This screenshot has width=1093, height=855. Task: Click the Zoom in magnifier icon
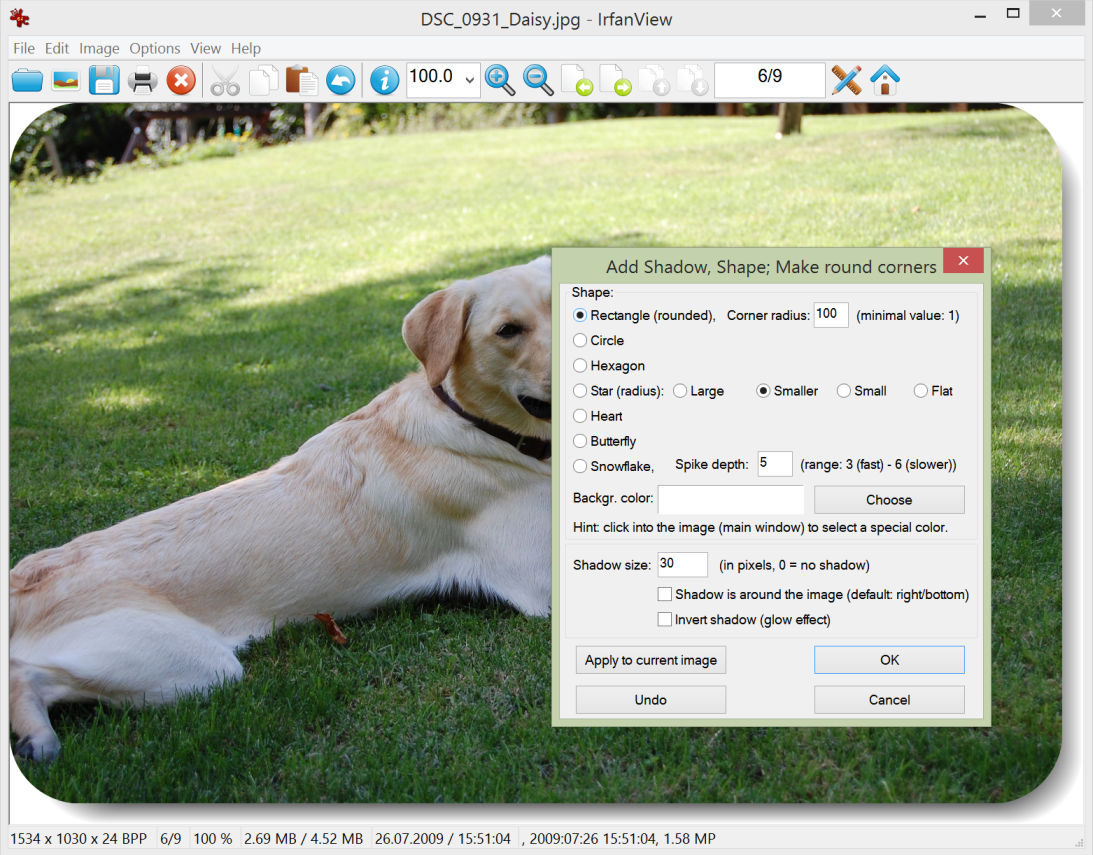[500, 80]
